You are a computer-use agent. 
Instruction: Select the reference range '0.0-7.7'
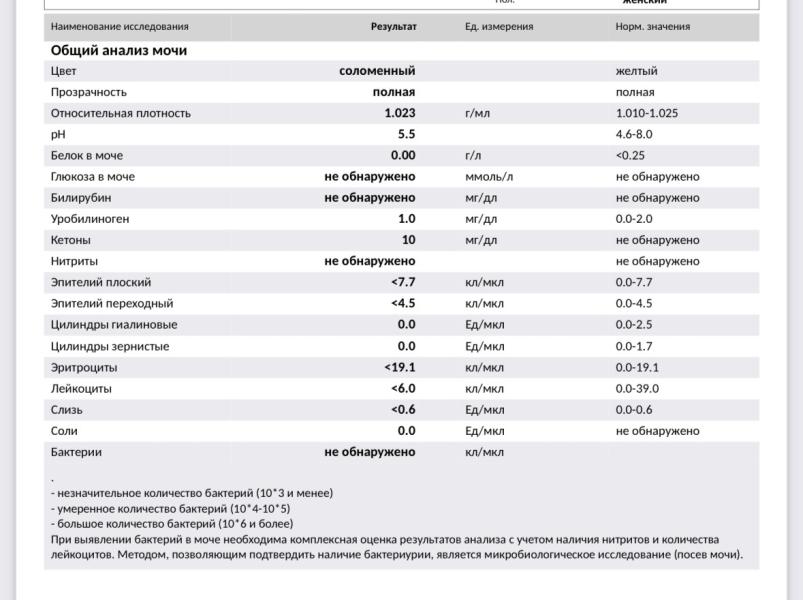click(634, 282)
